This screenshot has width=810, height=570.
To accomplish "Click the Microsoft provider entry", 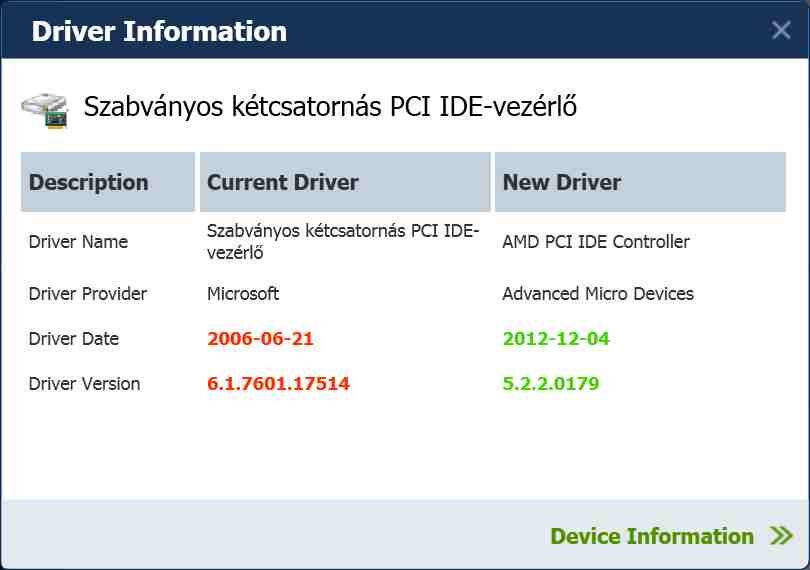I will [243, 294].
